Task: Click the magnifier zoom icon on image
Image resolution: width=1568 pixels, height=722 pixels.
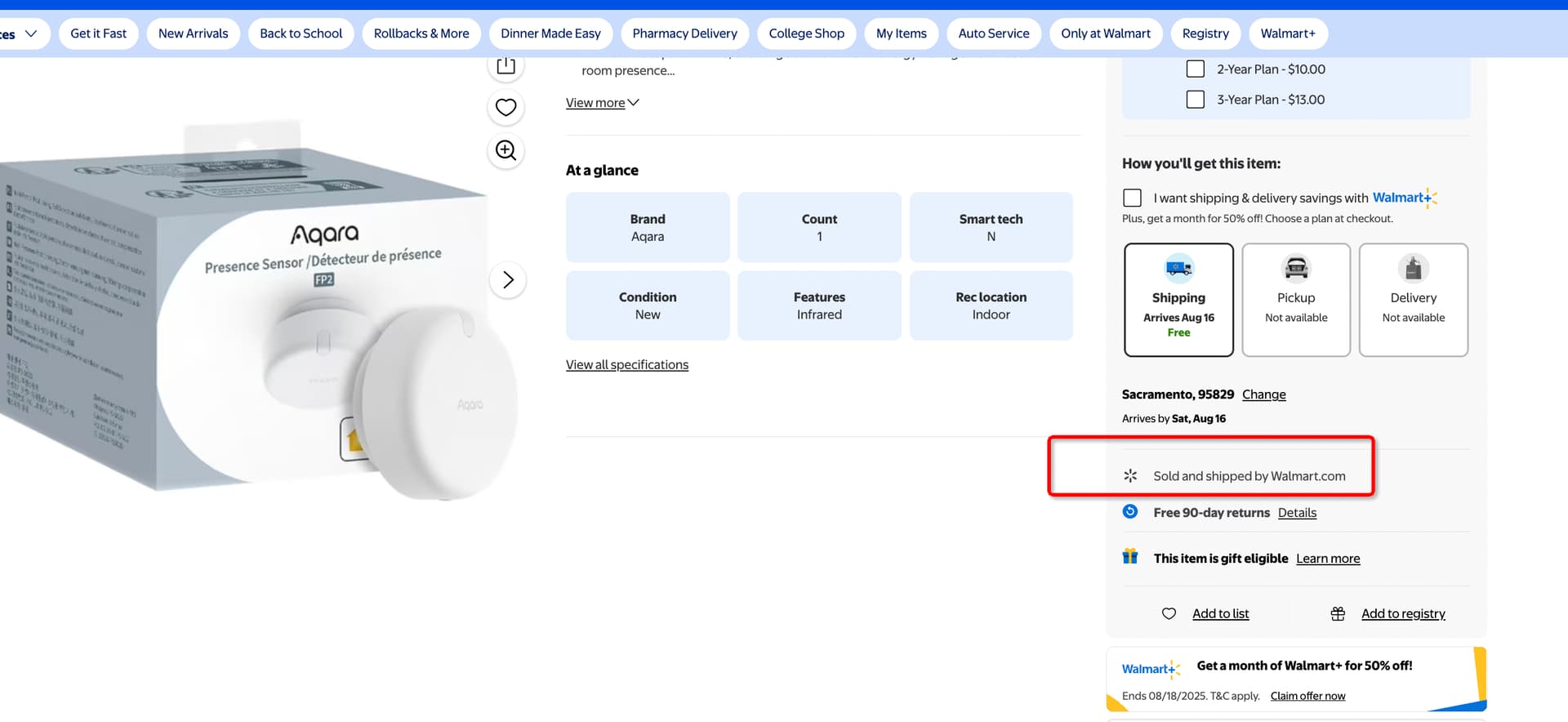Action: pos(506,150)
